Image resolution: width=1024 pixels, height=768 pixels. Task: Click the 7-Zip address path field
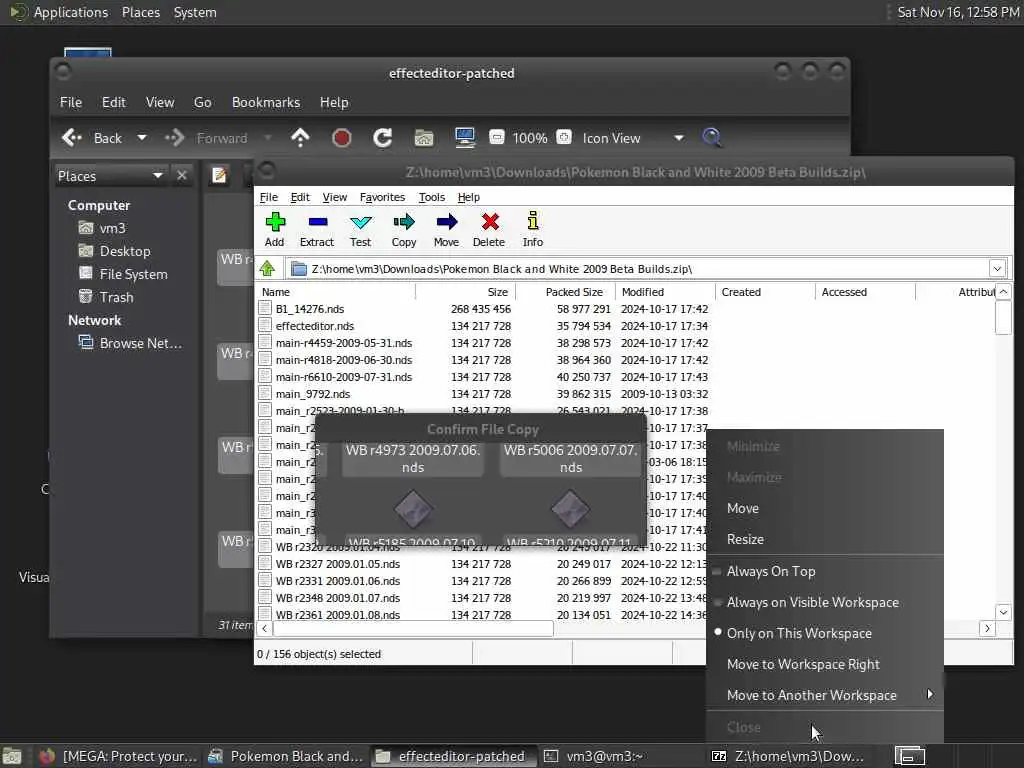(638, 268)
